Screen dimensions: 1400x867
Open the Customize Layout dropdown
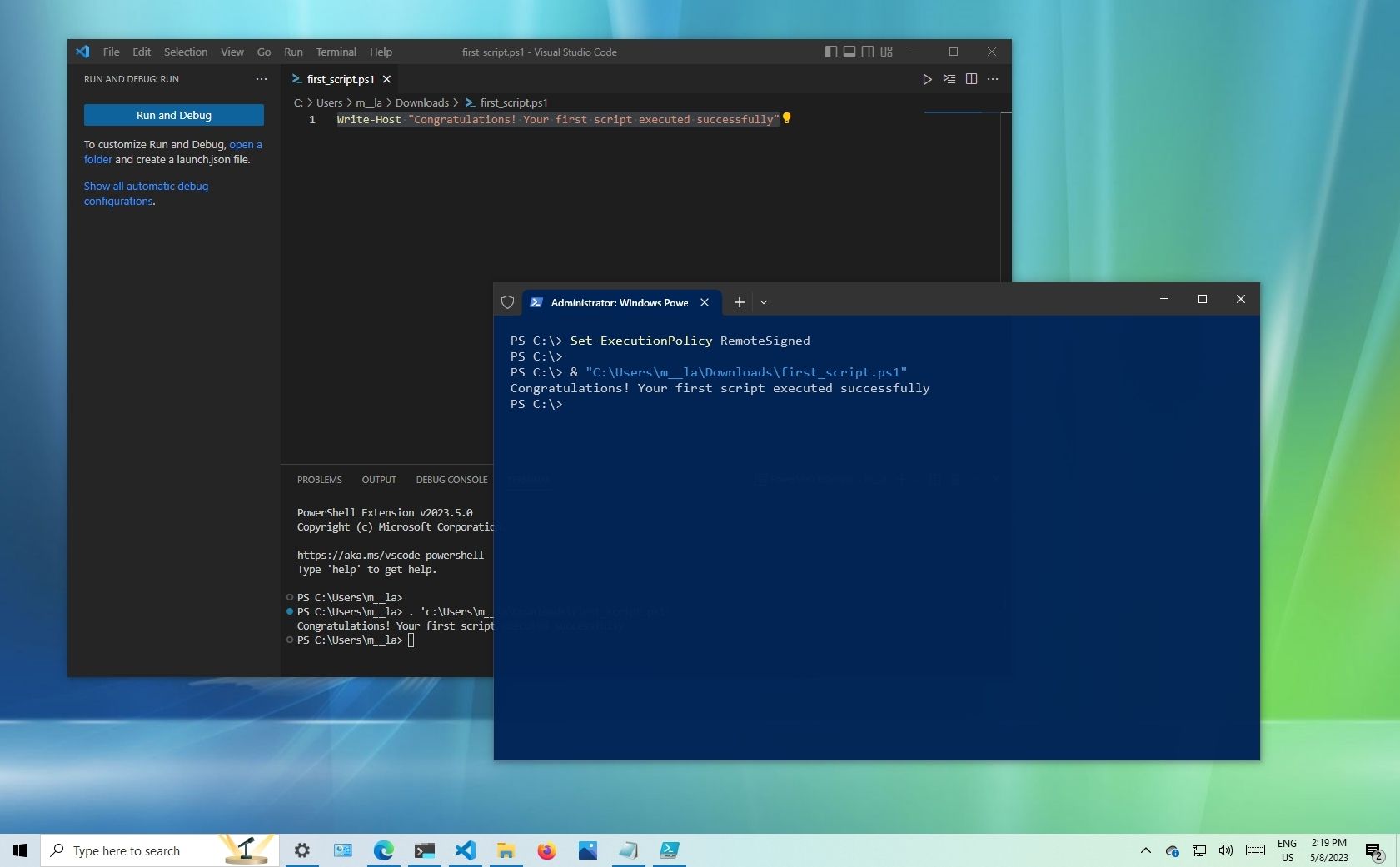(x=886, y=52)
